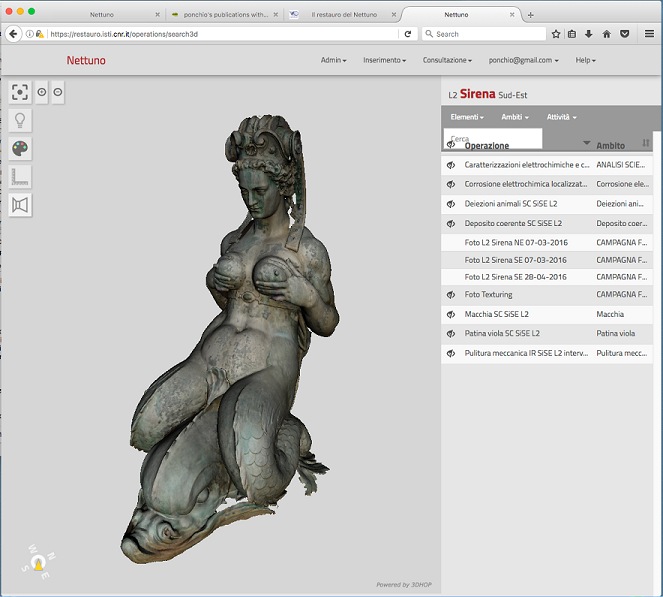This screenshot has height=597, width=663.
Task: Select the ruler measurement tool
Action: coord(20,177)
